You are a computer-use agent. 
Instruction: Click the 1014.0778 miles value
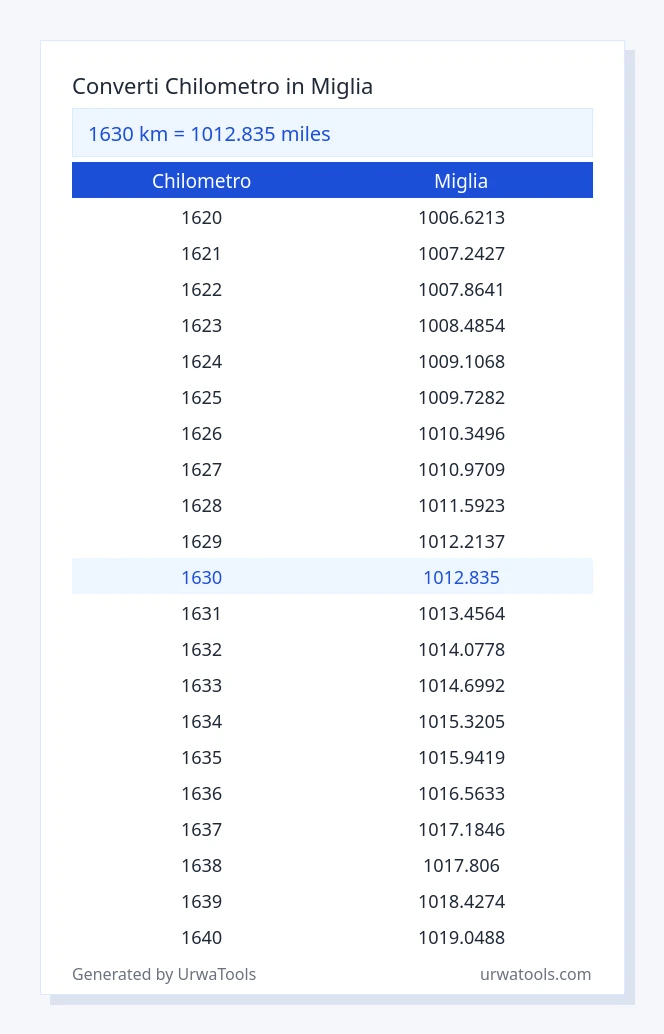click(x=461, y=650)
